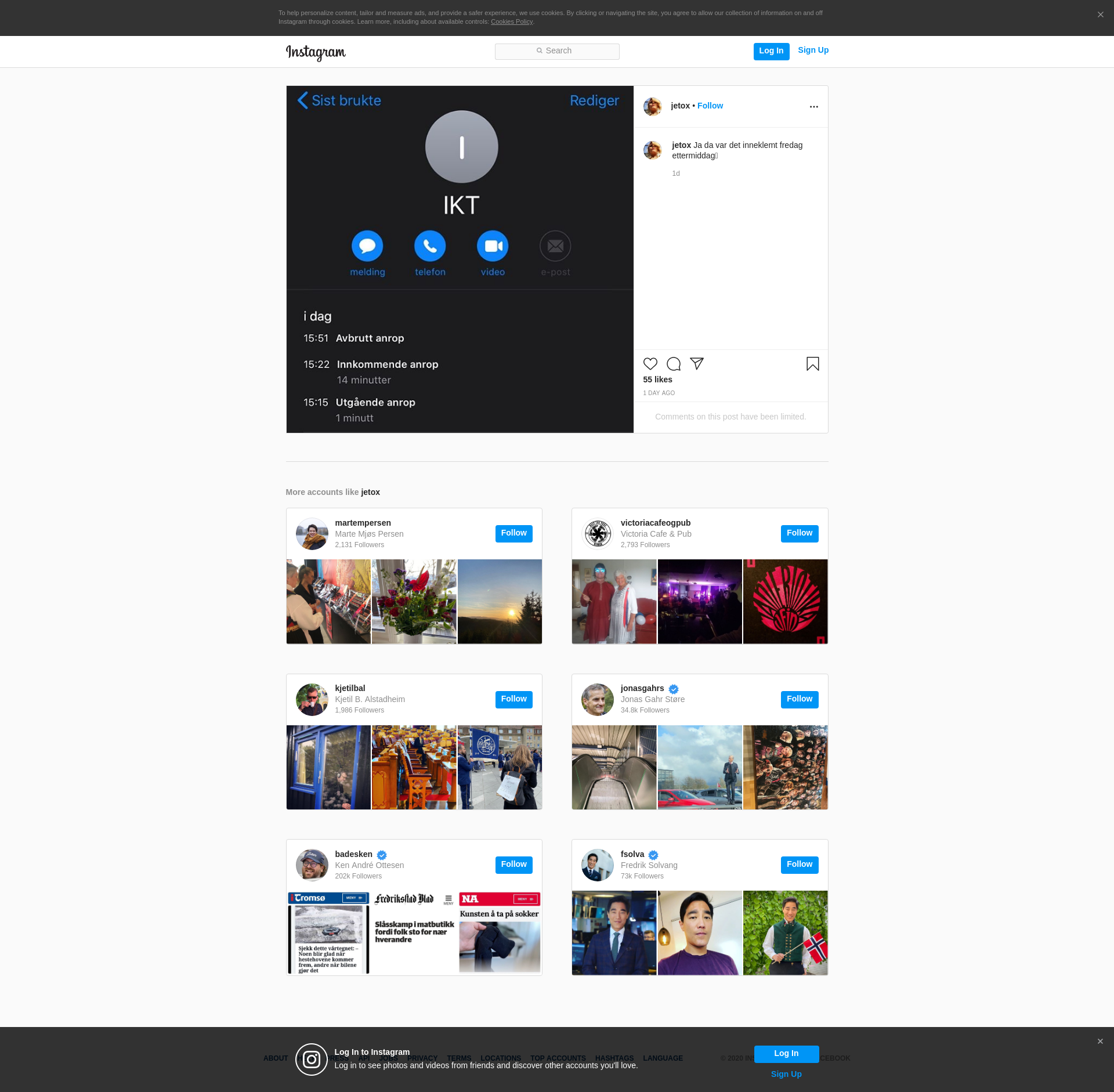Like the post with heart icon

pos(650,364)
